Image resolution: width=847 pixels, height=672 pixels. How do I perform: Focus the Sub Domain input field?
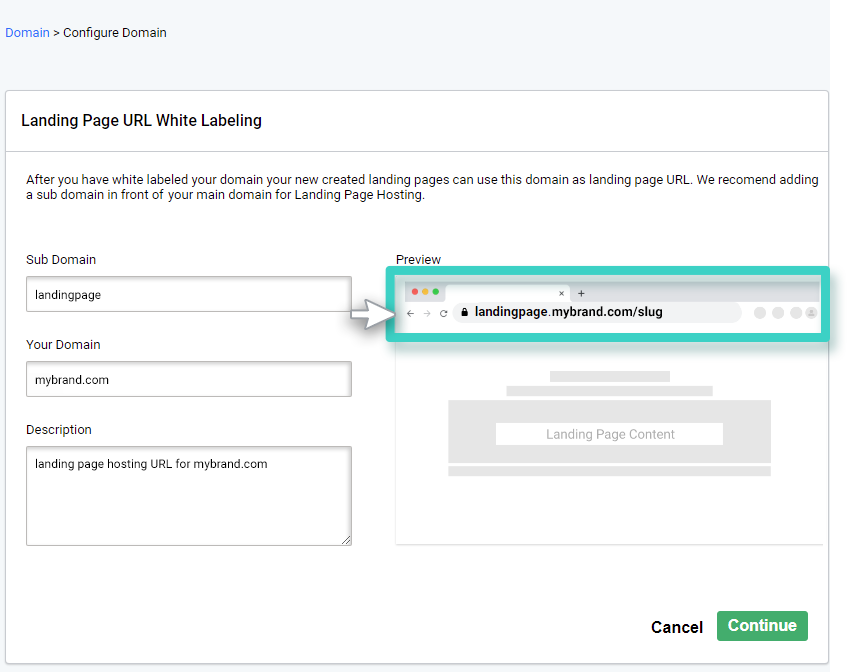pos(188,295)
